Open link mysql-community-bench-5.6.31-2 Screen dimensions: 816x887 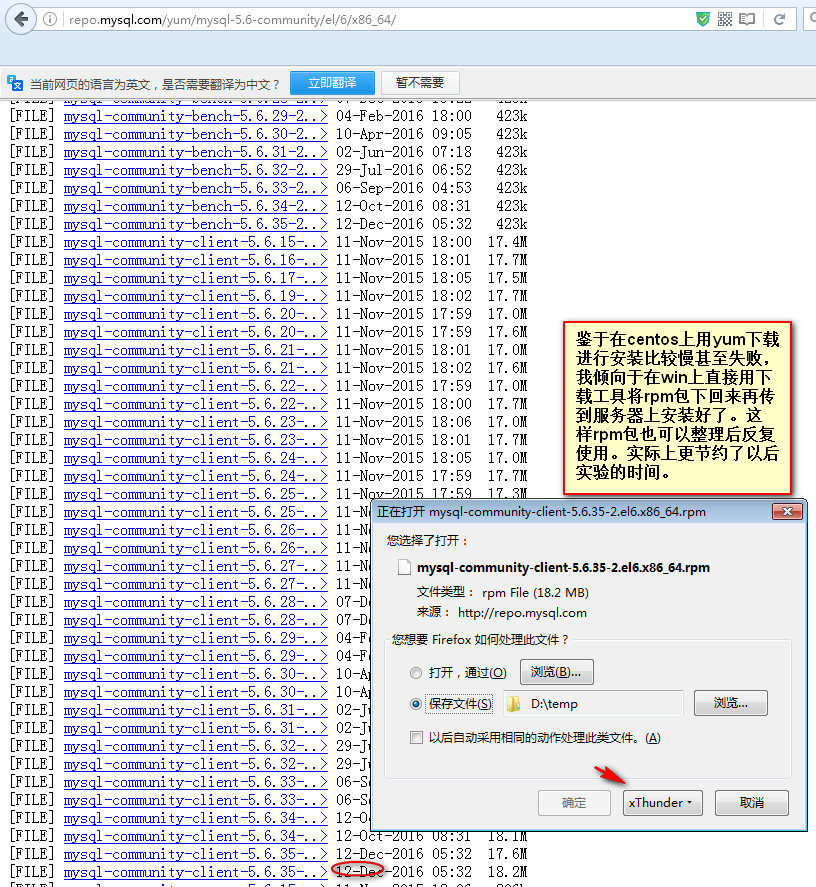195,152
